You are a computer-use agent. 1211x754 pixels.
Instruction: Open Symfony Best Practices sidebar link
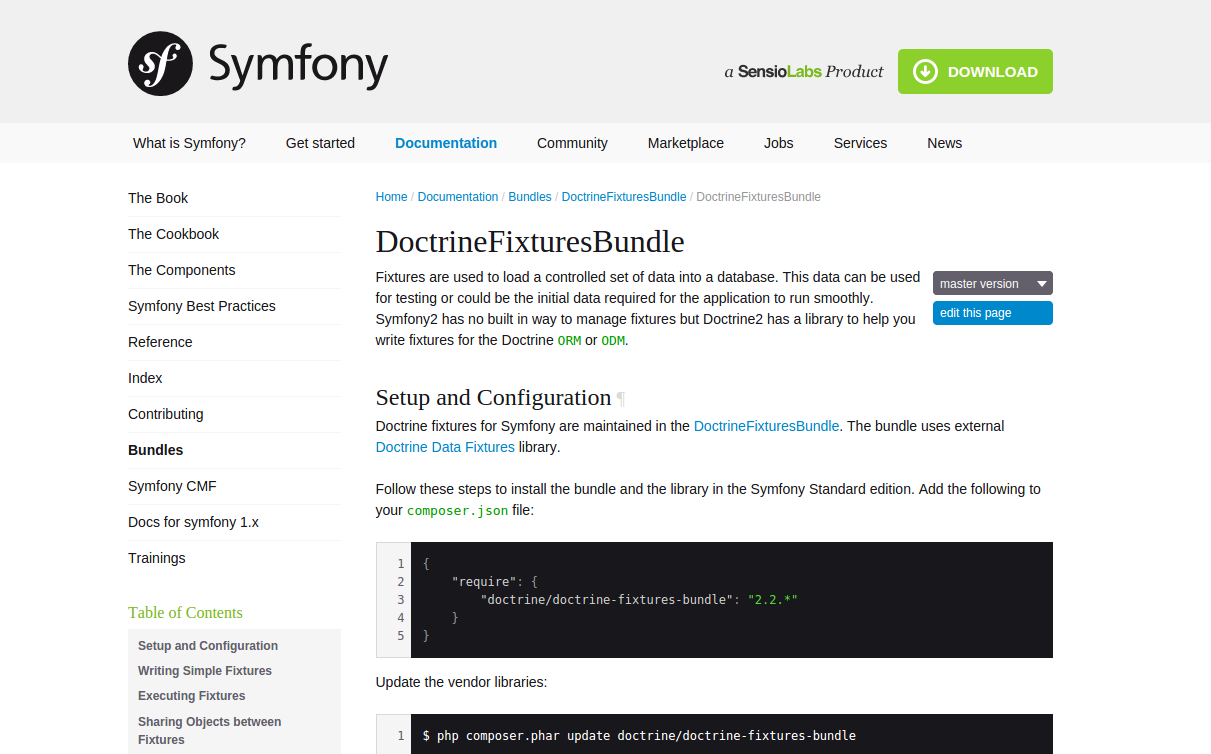201,306
